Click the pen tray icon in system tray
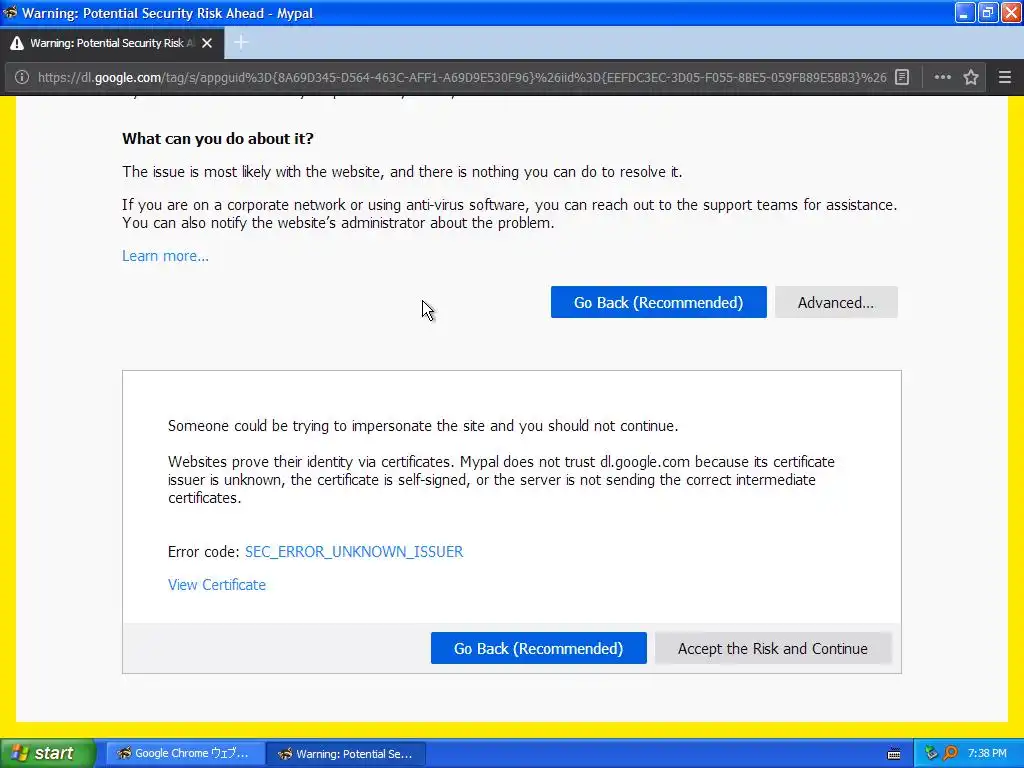This screenshot has height=768, width=1024. point(931,754)
